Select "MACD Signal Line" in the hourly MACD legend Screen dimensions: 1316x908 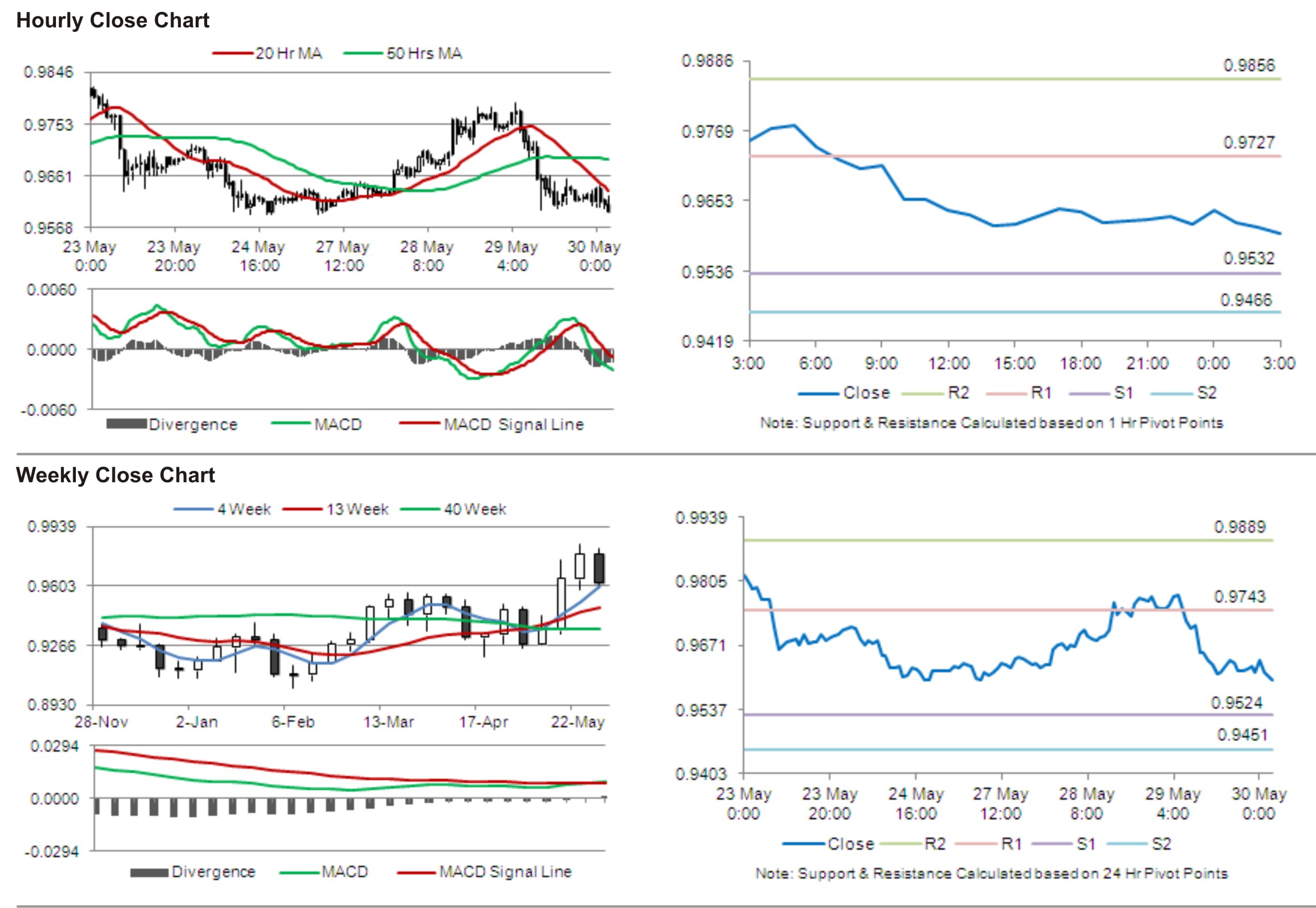[x=514, y=425]
